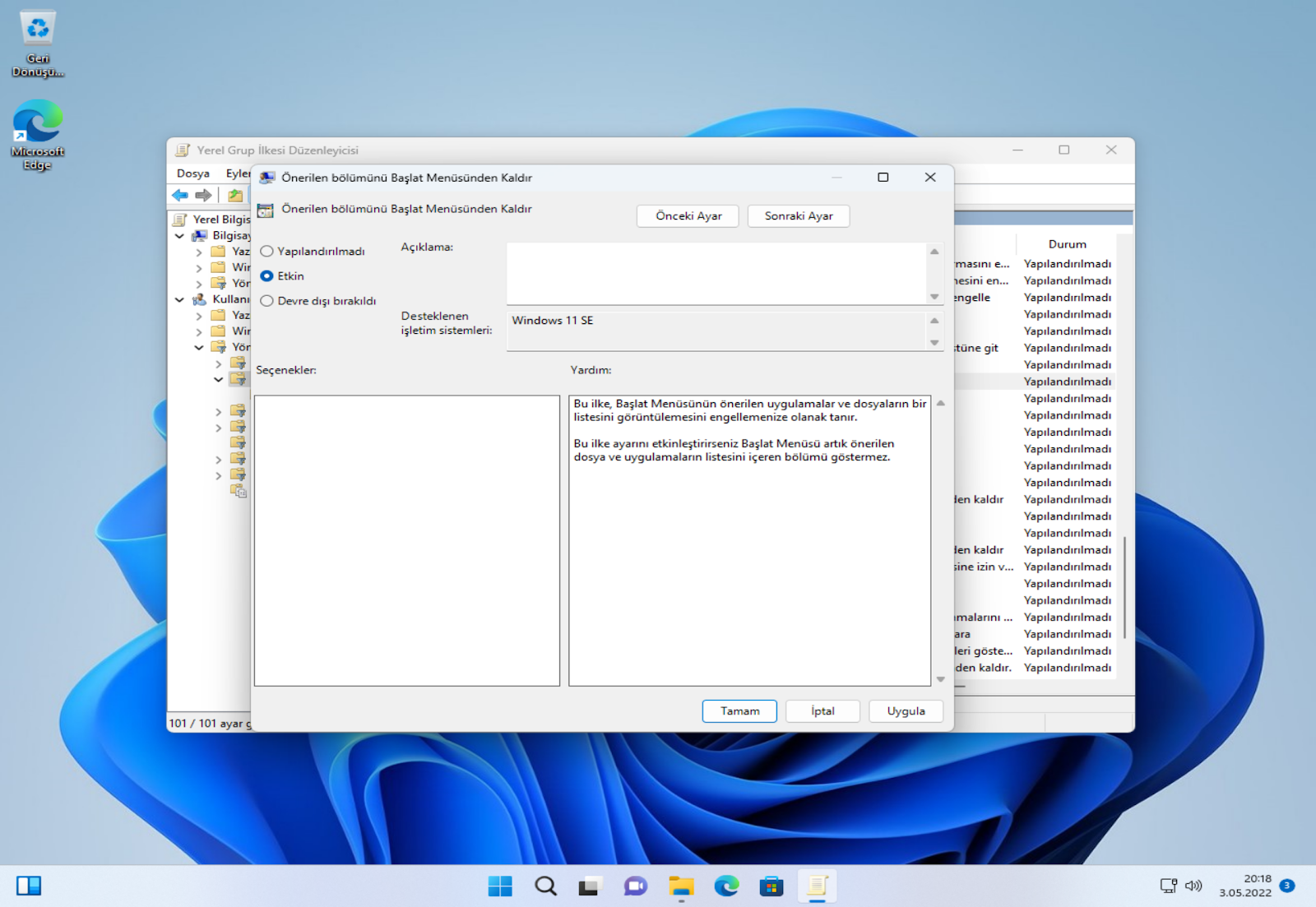Image resolution: width=1316 pixels, height=907 pixels.
Task: Click the volume icon in system tray
Action: (x=1193, y=886)
